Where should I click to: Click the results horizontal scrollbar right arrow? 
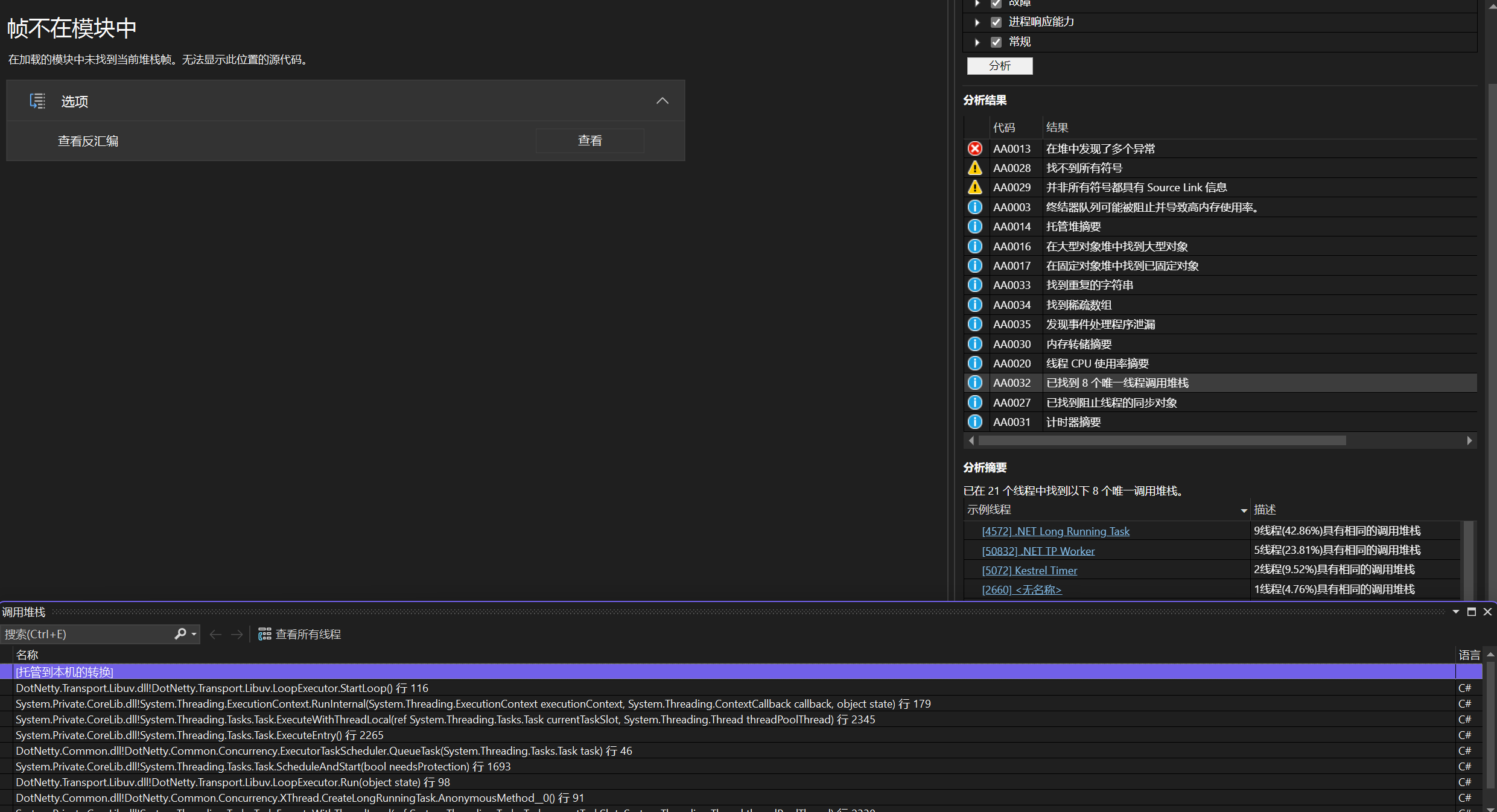(1469, 441)
